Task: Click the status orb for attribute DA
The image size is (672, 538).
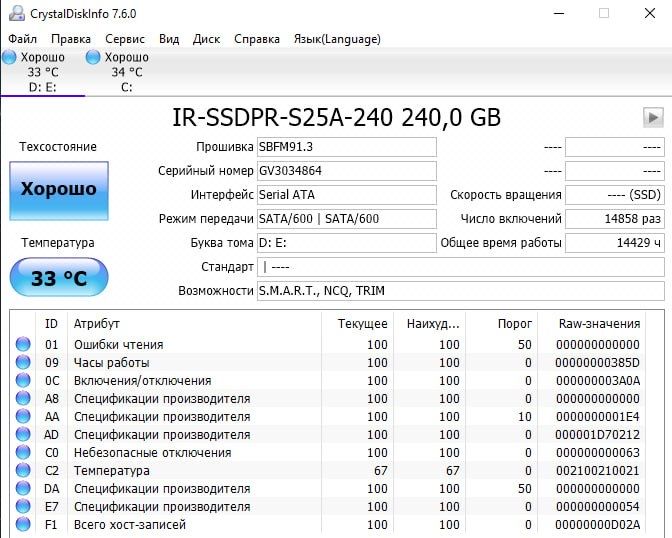Action: click(x=23, y=488)
